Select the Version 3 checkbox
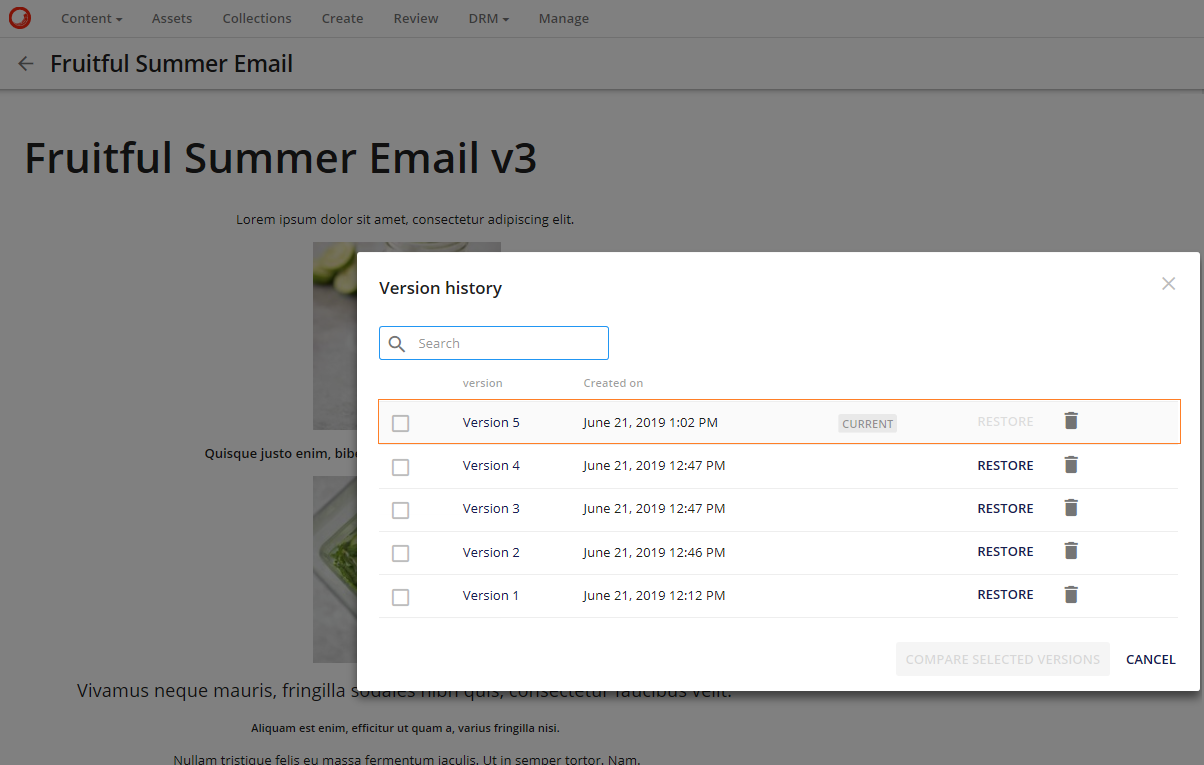Screen dimensions: 1204x765 coord(401,510)
